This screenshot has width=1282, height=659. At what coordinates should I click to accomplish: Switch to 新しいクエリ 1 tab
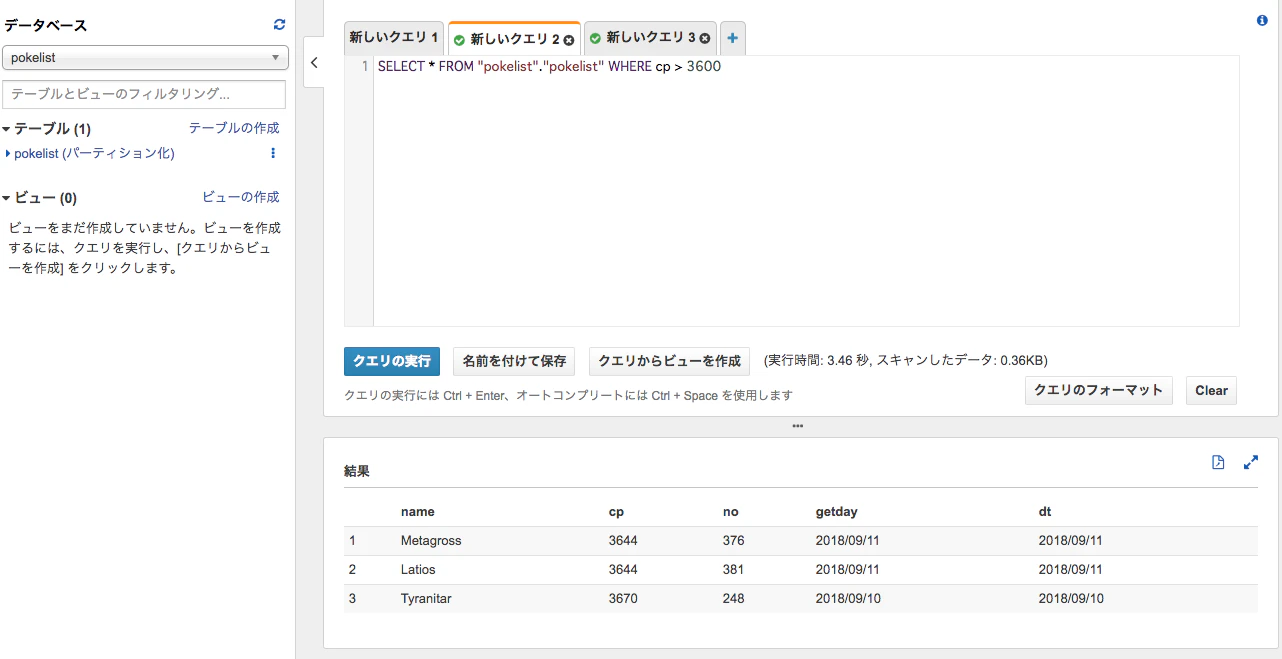(394, 38)
